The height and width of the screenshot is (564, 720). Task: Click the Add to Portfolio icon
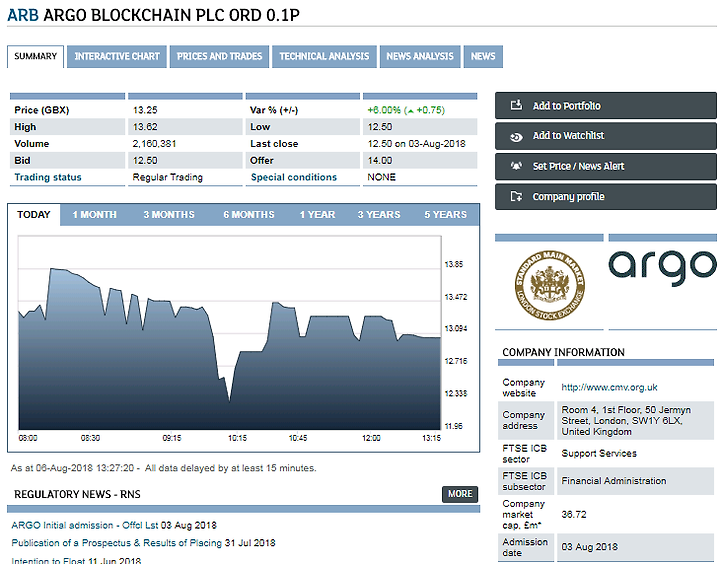[x=516, y=105]
